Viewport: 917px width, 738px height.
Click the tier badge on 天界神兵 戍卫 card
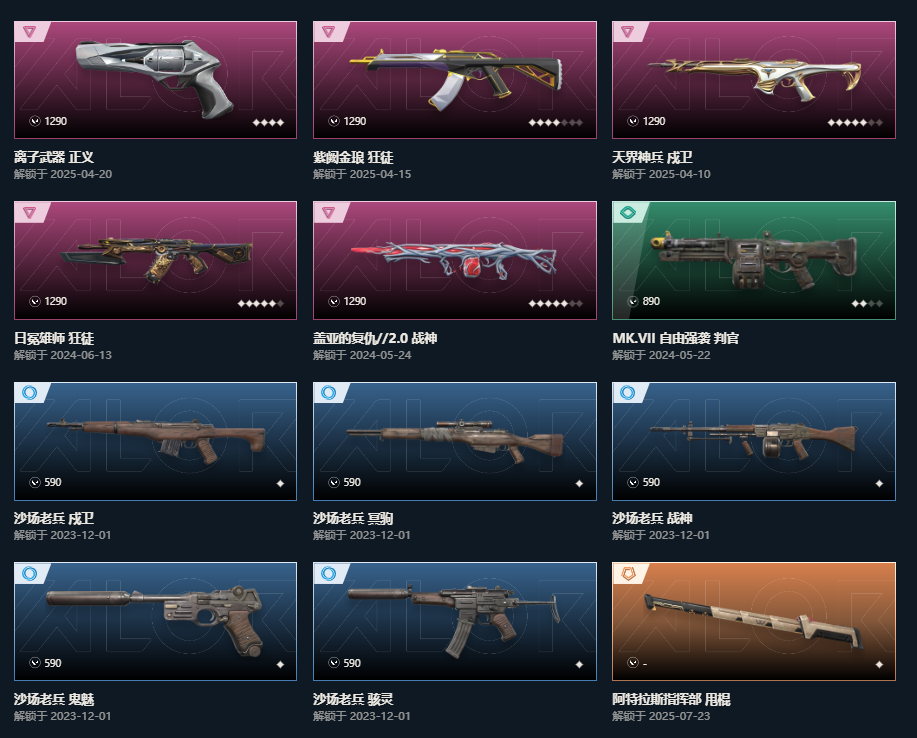pos(628,32)
